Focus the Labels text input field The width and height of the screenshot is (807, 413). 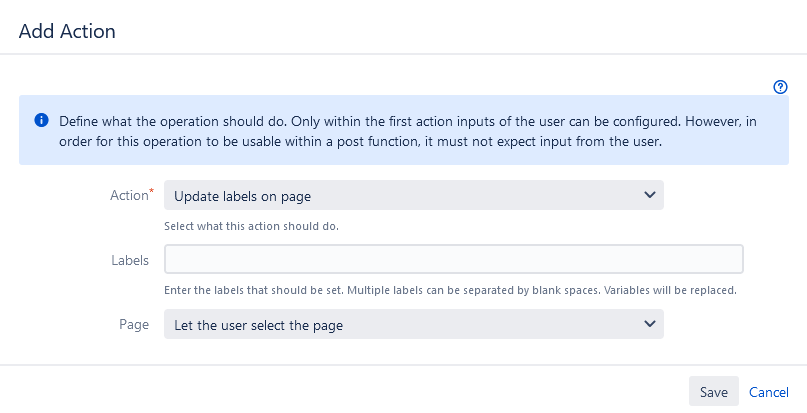453,259
